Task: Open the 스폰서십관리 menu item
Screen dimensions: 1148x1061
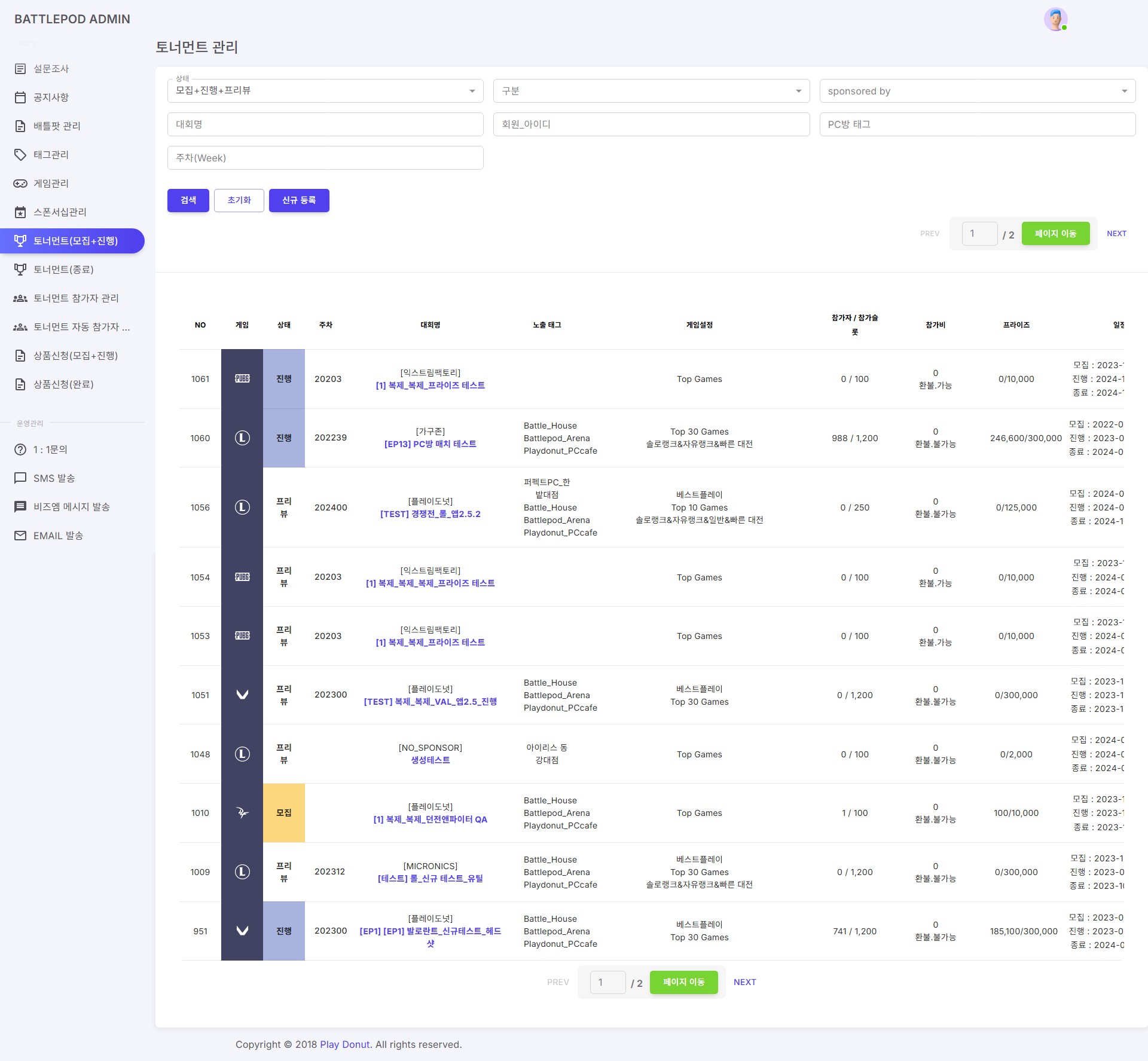Action: pos(60,212)
